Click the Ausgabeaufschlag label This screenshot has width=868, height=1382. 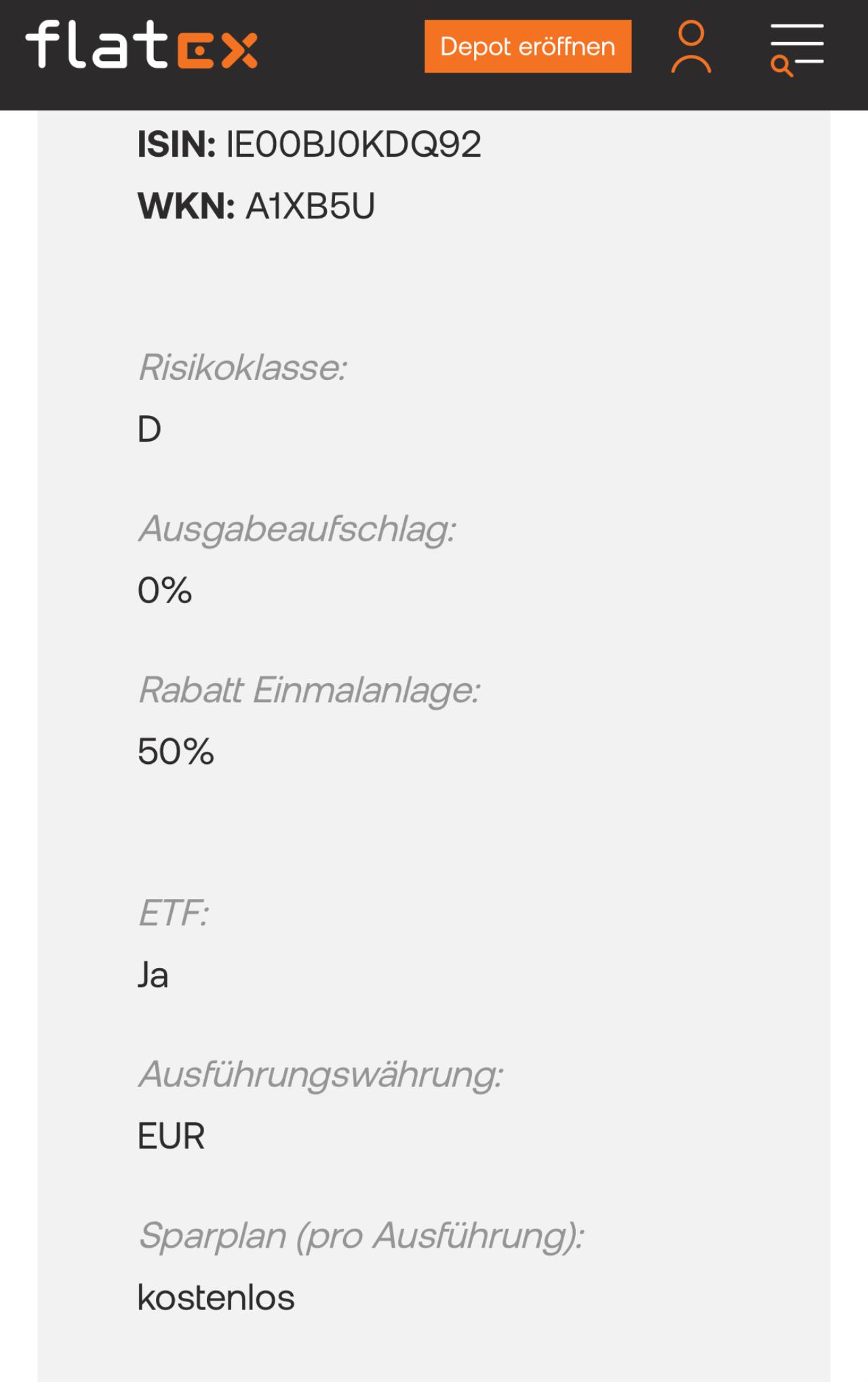(x=297, y=529)
